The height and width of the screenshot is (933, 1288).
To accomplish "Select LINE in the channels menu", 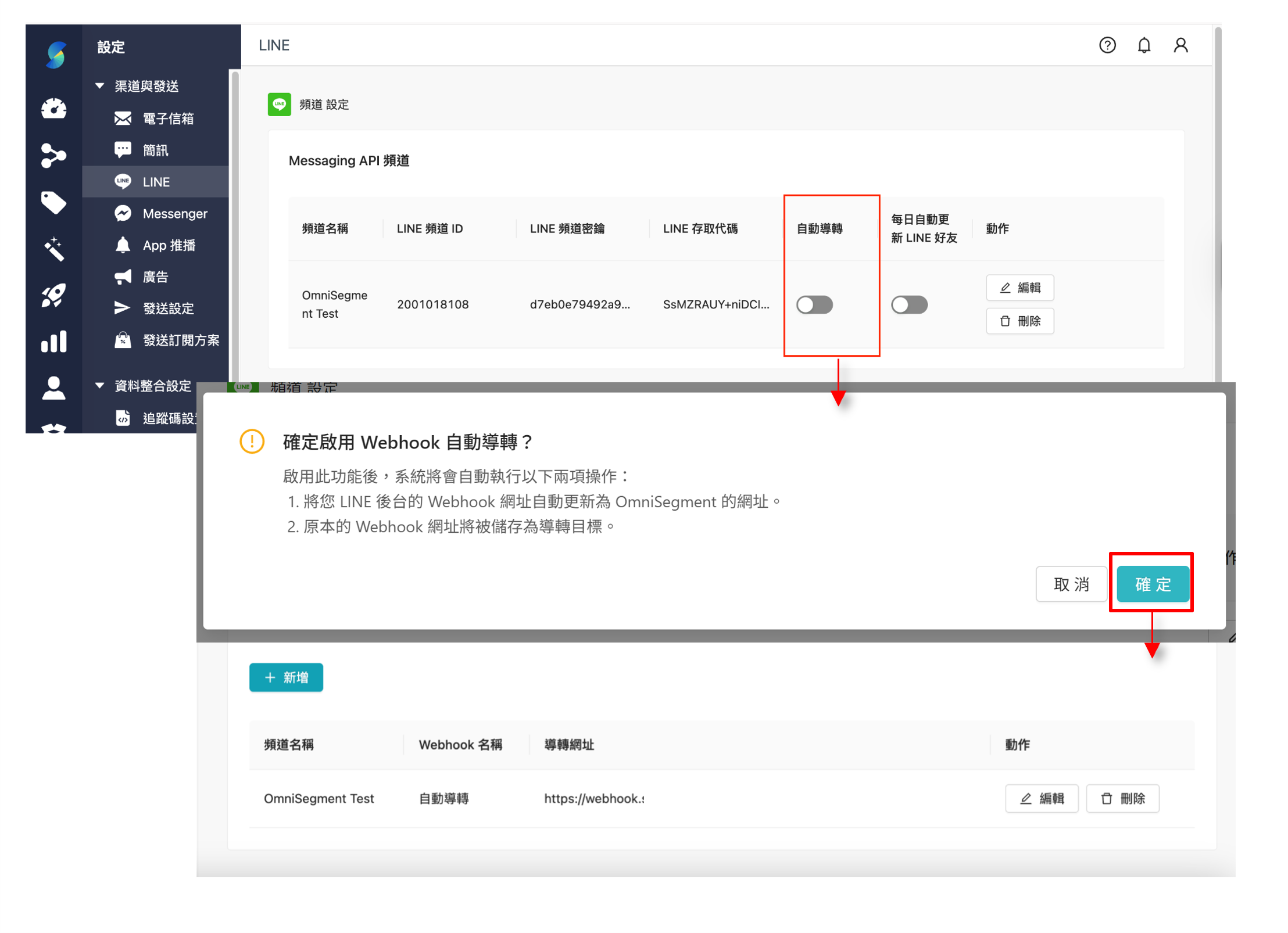I will pos(155,181).
